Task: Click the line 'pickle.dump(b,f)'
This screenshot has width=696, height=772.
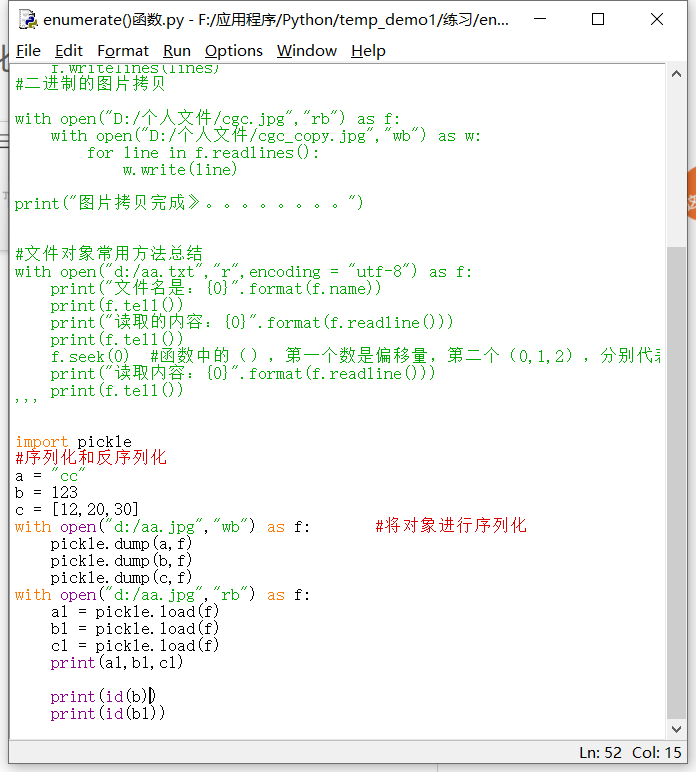Action: click(121, 561)
